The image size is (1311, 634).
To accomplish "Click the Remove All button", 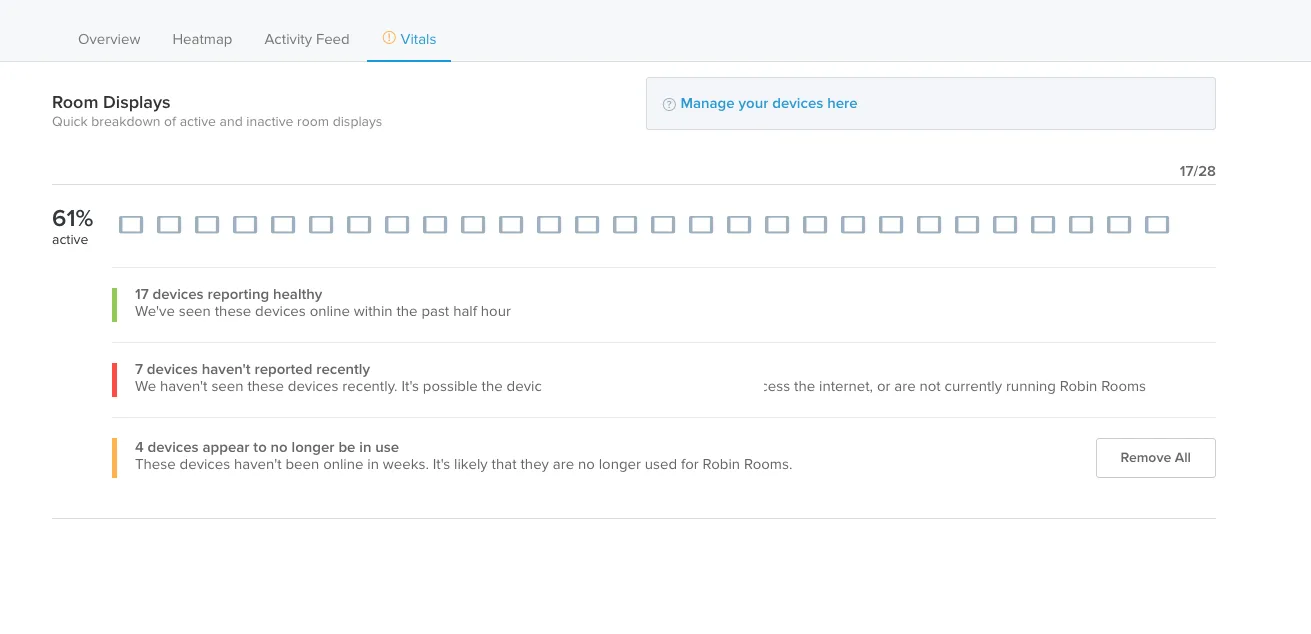I will [x=1156, y=458].
